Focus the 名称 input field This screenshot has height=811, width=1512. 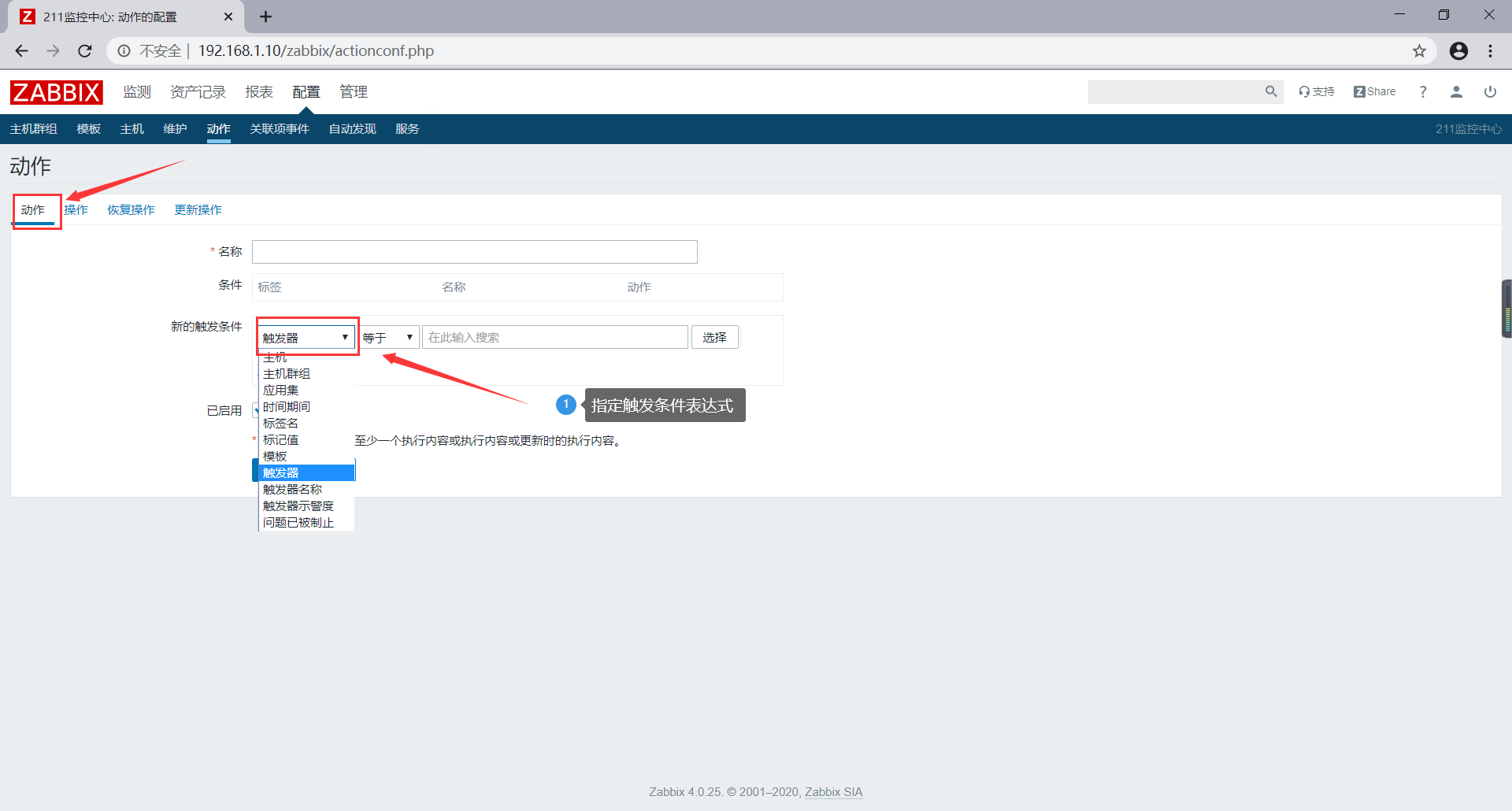(x=475, y=252)
